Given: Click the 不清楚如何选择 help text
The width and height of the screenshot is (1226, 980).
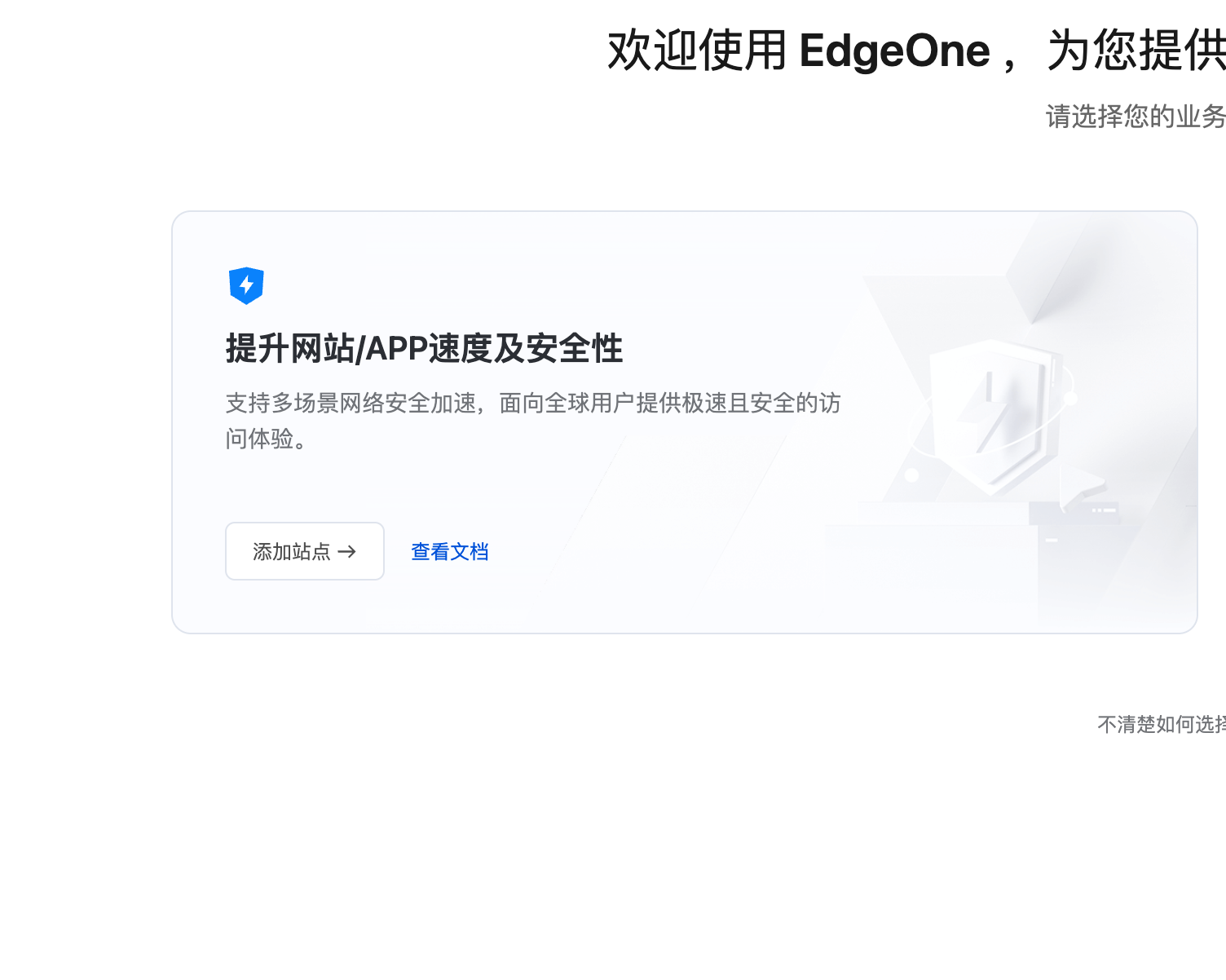Looking at the screenshot, I should point(1161,724).
